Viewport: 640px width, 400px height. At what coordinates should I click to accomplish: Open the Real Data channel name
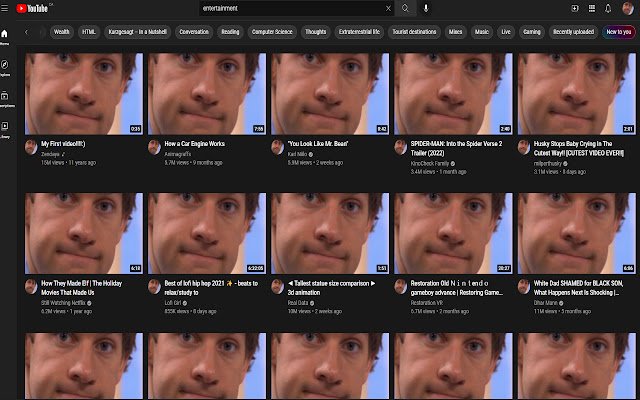pyautogui.click(x=298, y=303)
